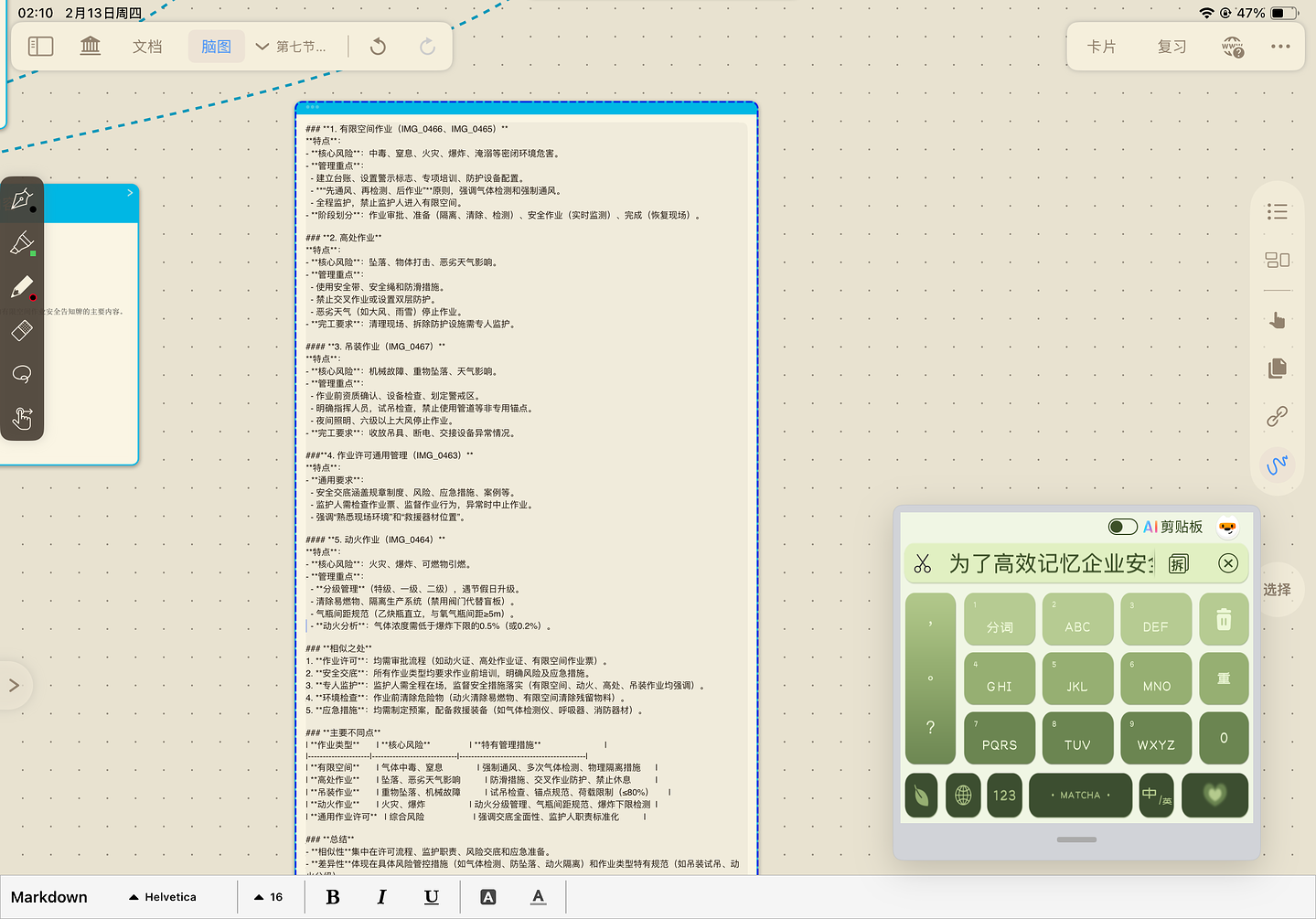Screen dimensions: 1316x919
Task: Undo the last action
Action: (378, 47)
